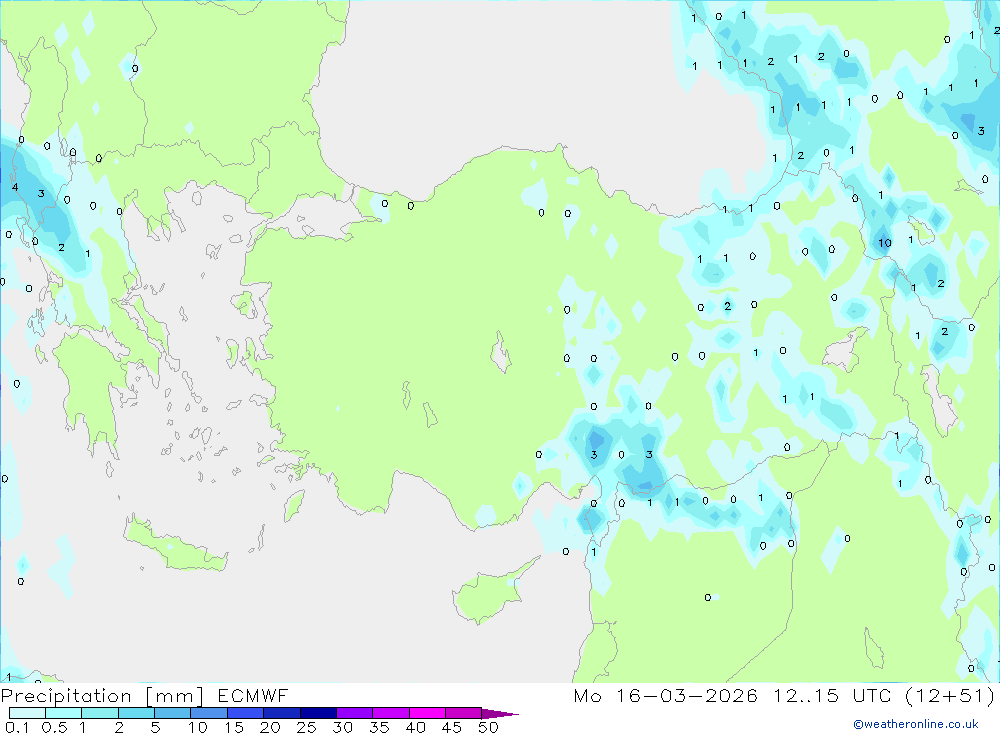Click the '[mm]' unit label
The width and height of the screenshot is (1000, 733).
(x=175, y=696)
